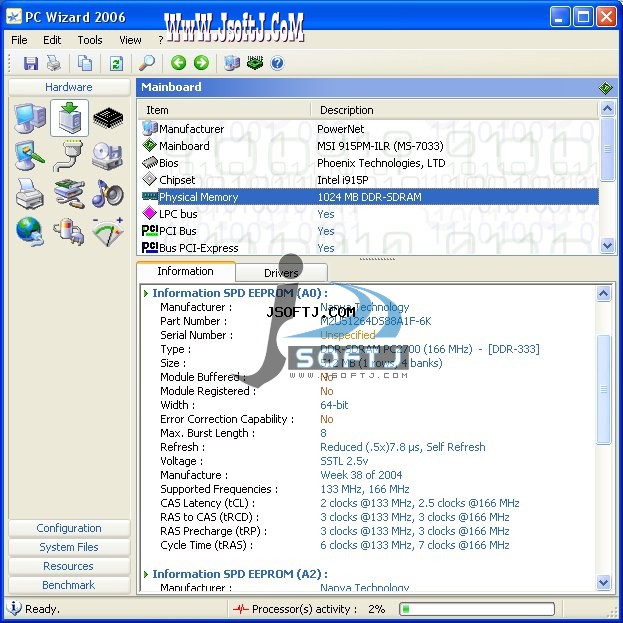Screen dimensions: 623x623
Task: Click scroll up arrow of information pane
Action: tap(604, 294)
